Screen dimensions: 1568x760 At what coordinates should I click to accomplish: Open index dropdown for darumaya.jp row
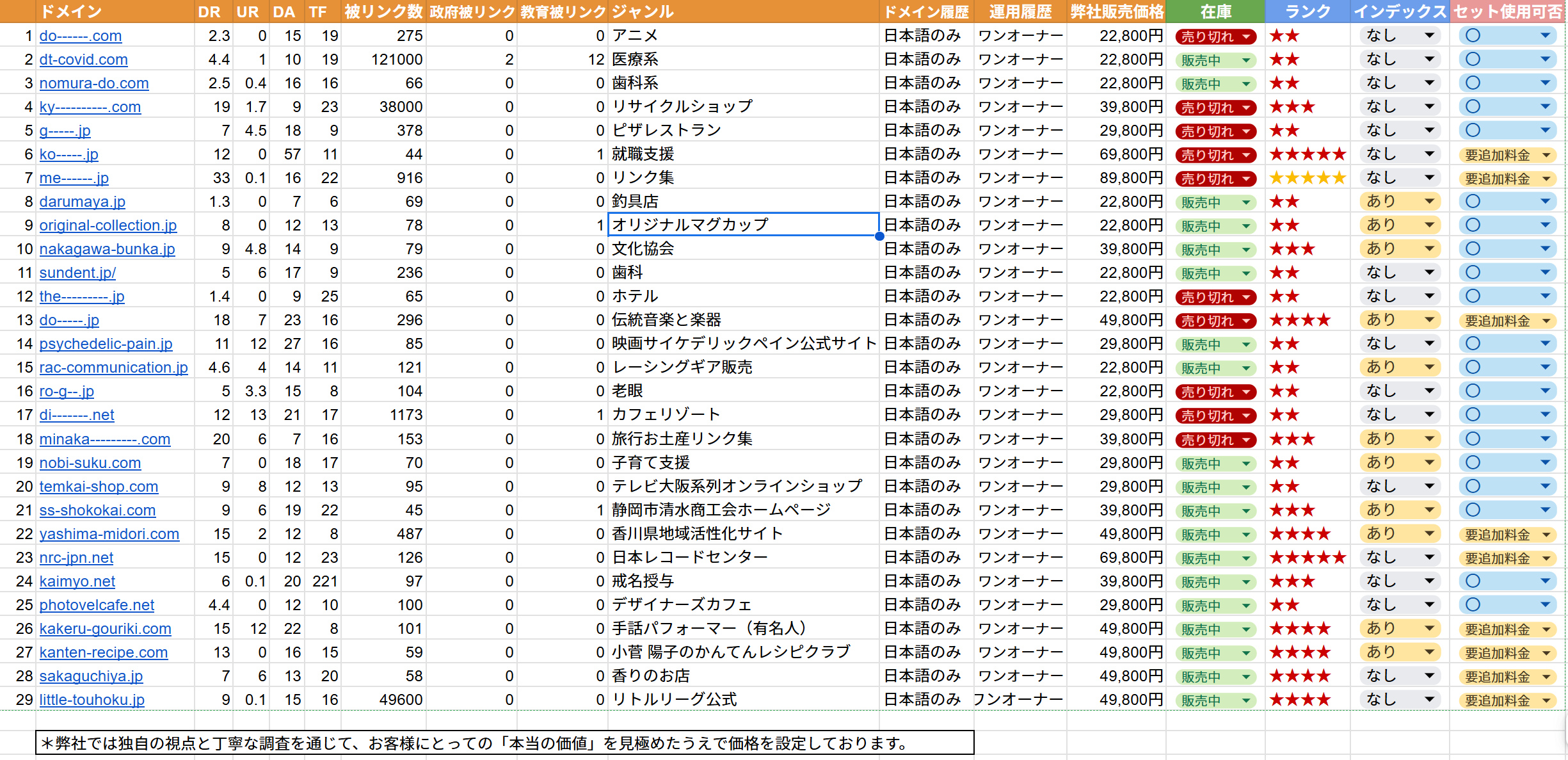click(x=1428, y=202)
